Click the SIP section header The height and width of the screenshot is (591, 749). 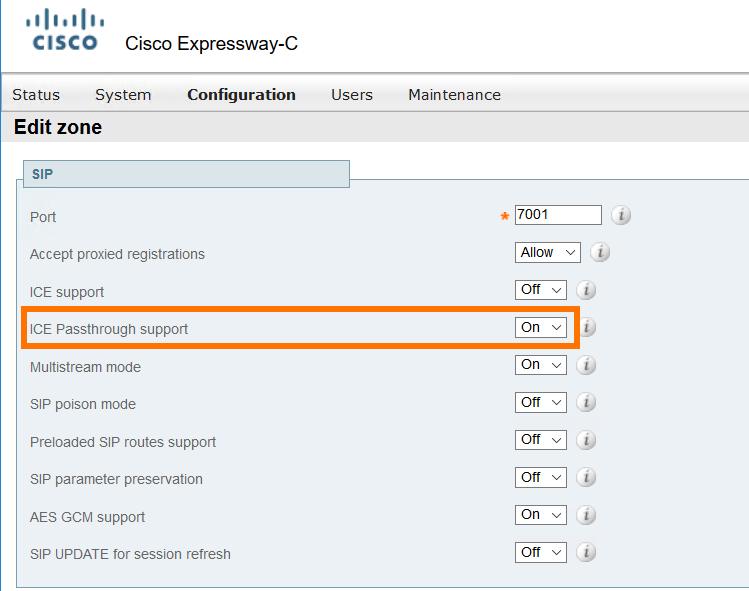(186, 174)
